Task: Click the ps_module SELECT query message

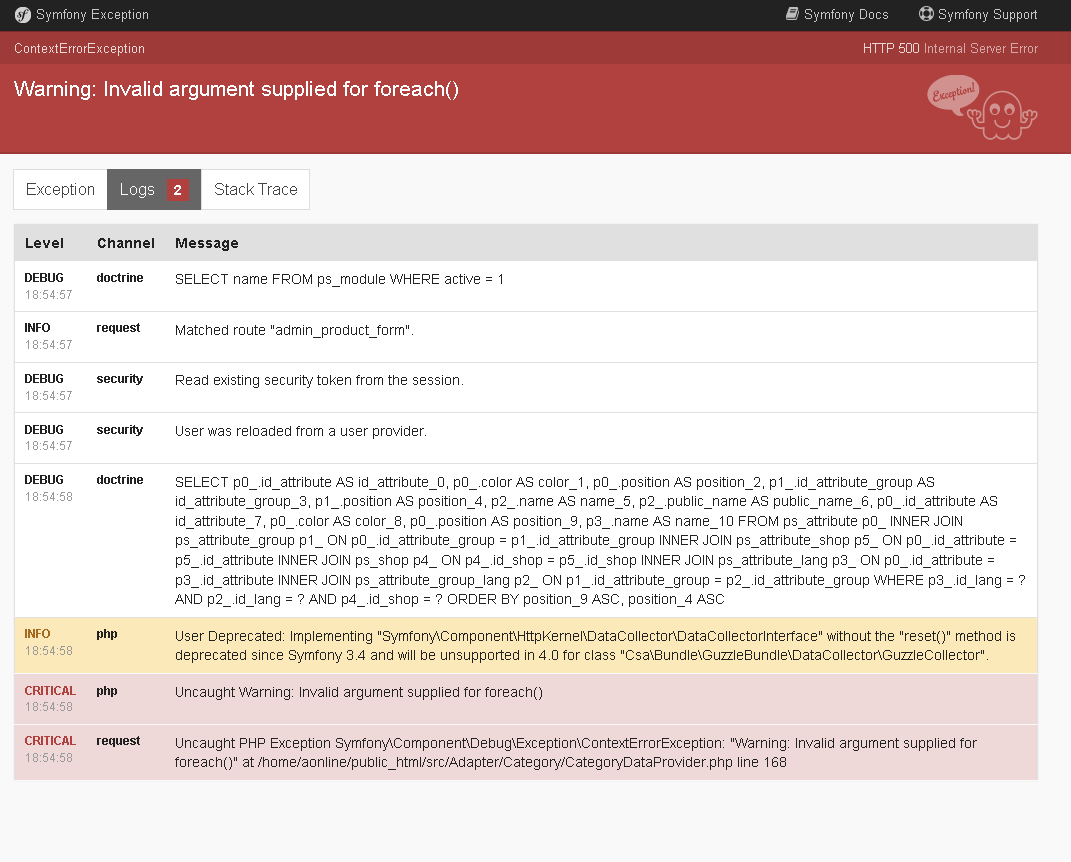Action: coord(339,279)
